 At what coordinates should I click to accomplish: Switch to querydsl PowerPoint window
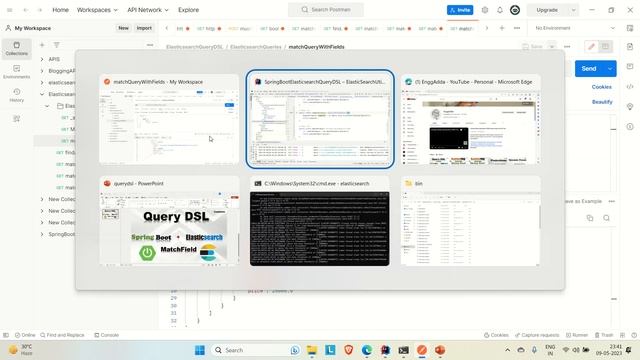click(x=169, y=221)
